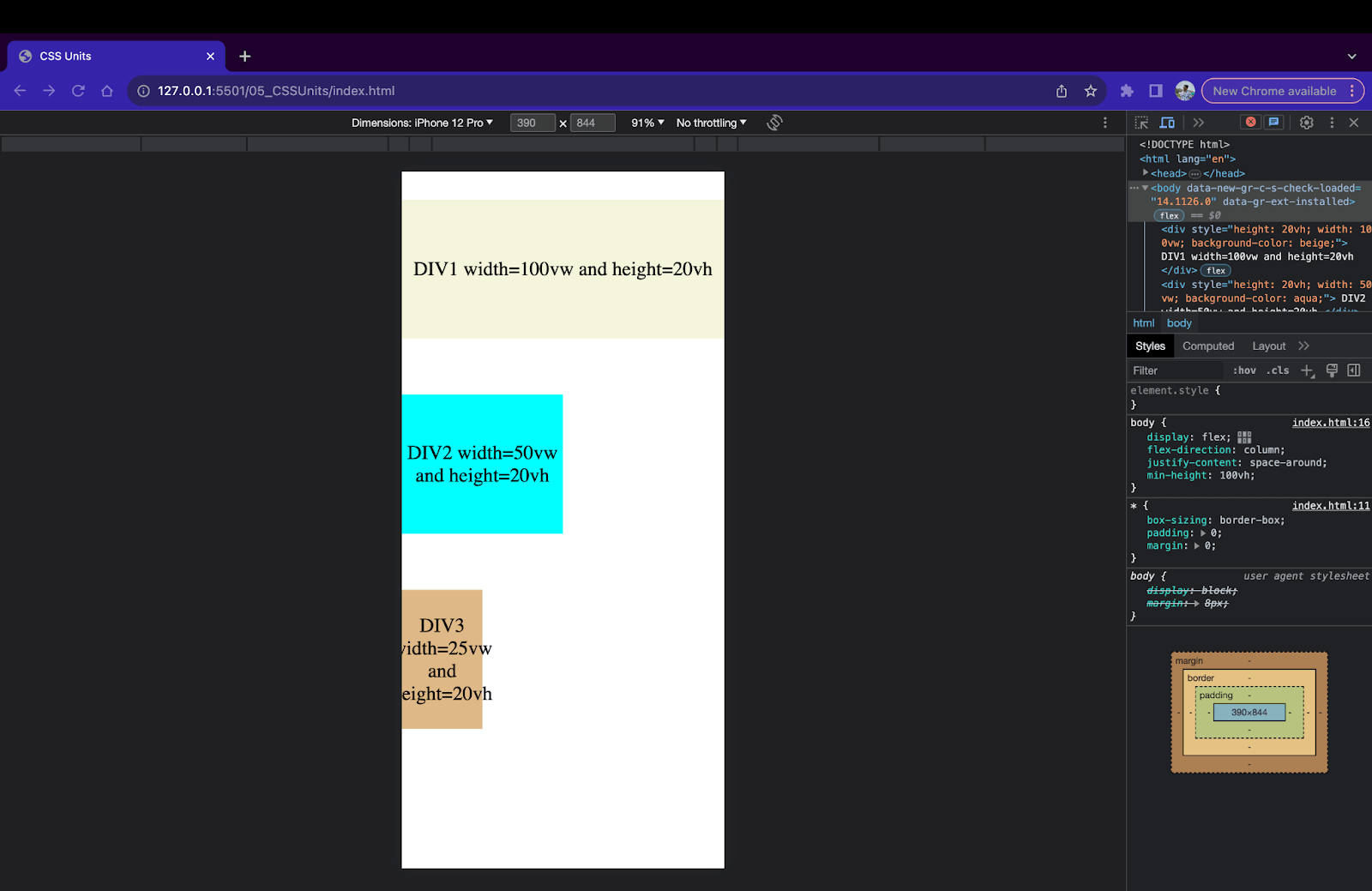Image resolution: width=1372 pixels, height=891 pixels.
Task: Toggle element classes with .cls button
Action: (1277, 370)
